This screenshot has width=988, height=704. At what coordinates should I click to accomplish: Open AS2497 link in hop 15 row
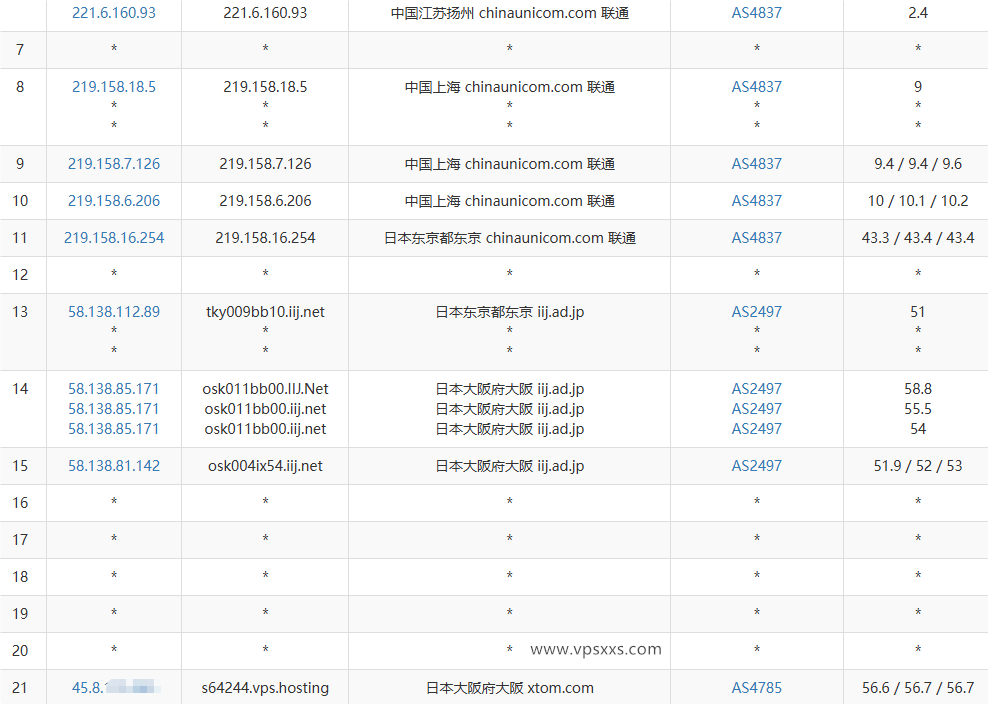click(757, 466)
